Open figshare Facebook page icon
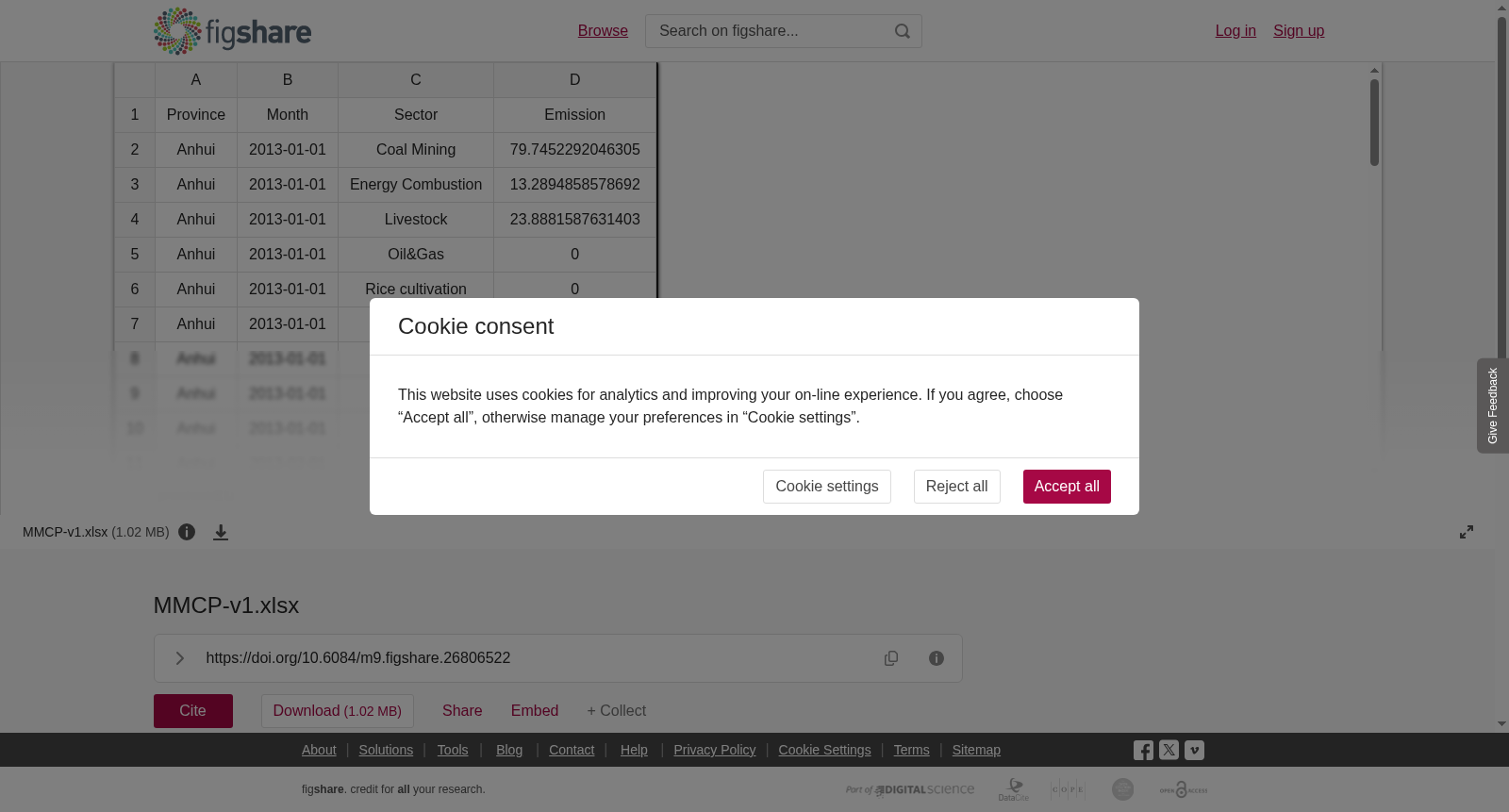Screen dimensions: 1509x812 (1143, 751)
